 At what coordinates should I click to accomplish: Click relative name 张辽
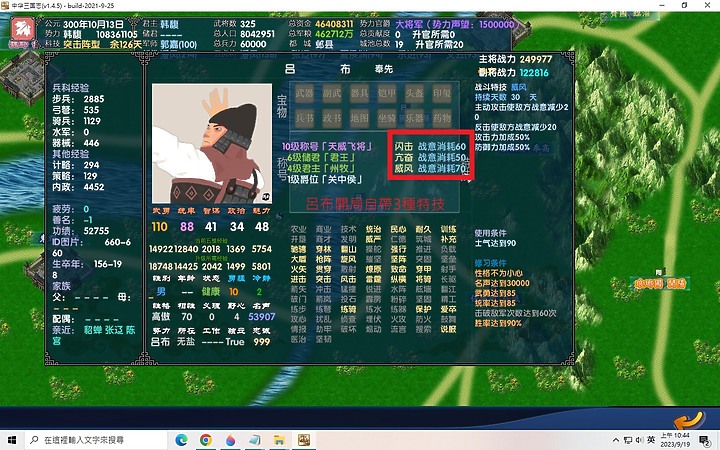click(114, 330)
